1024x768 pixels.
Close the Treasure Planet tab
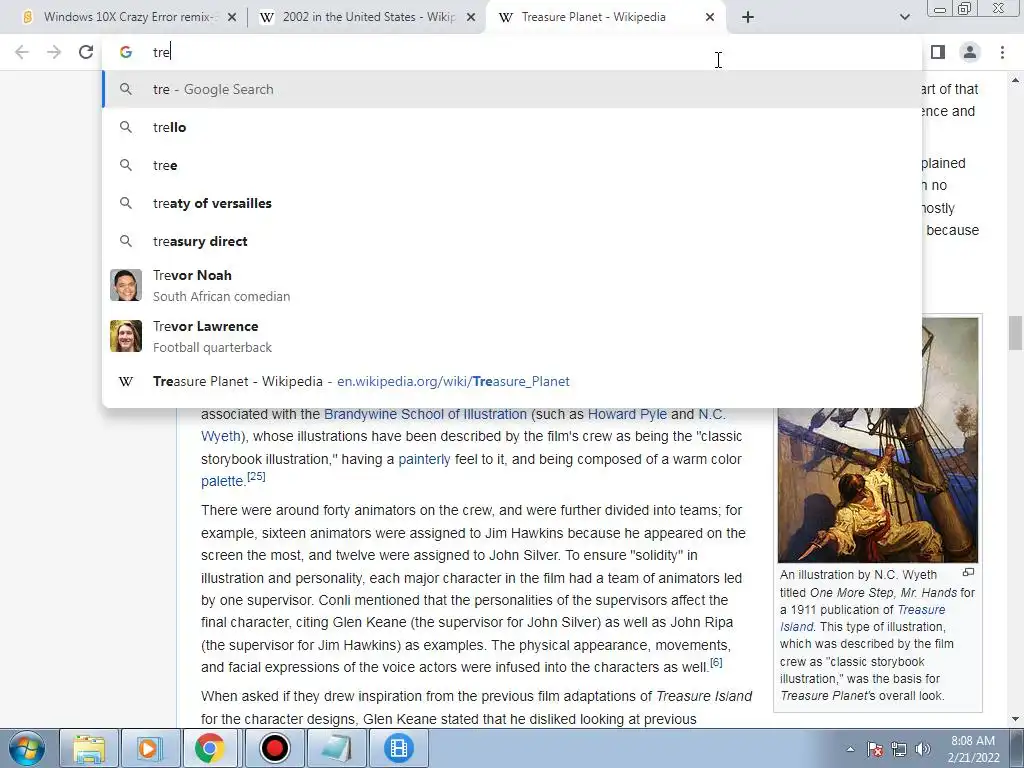[x=710, y=17]
